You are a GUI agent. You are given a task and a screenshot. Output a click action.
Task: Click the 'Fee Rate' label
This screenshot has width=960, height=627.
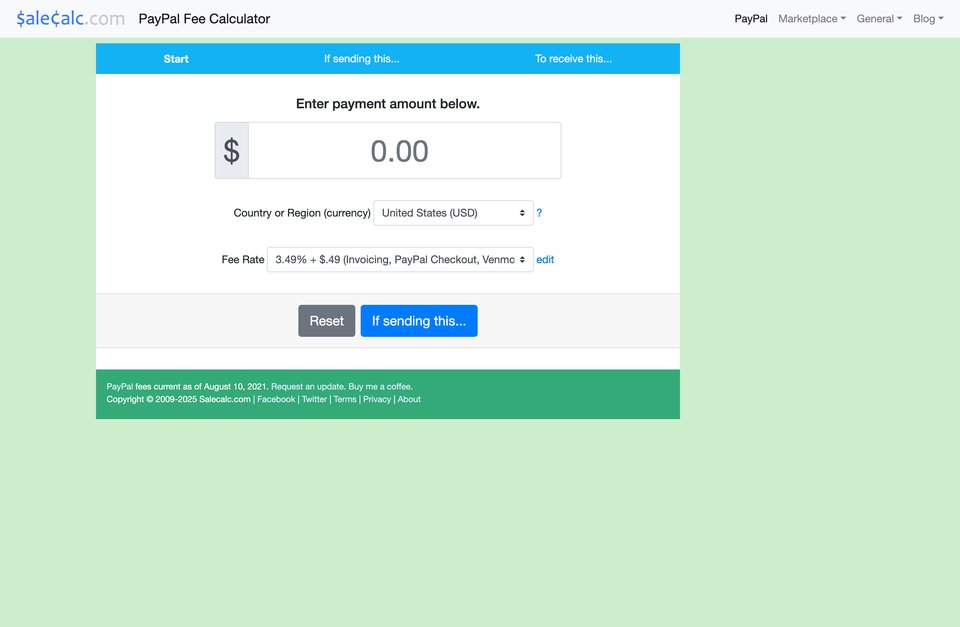pos(242,260)
